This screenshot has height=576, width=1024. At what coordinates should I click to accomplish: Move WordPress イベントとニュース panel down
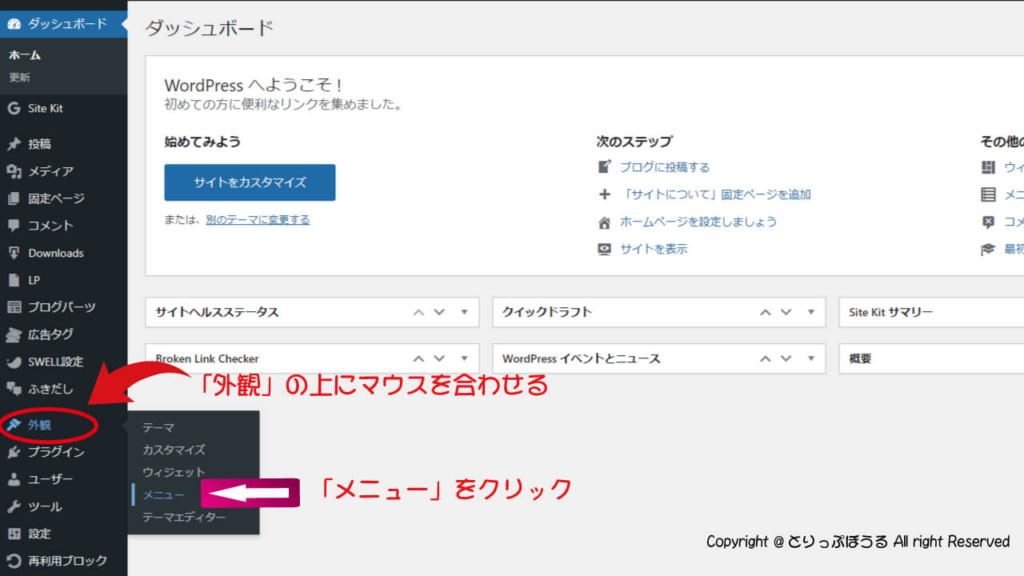pos(786,359)
